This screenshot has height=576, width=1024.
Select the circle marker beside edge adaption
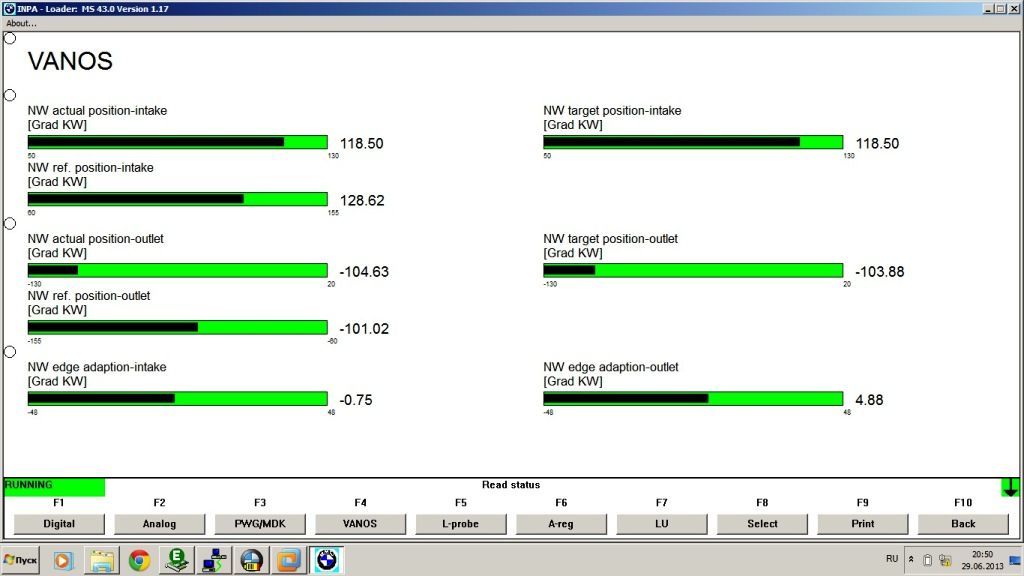(x=10, y=352)
